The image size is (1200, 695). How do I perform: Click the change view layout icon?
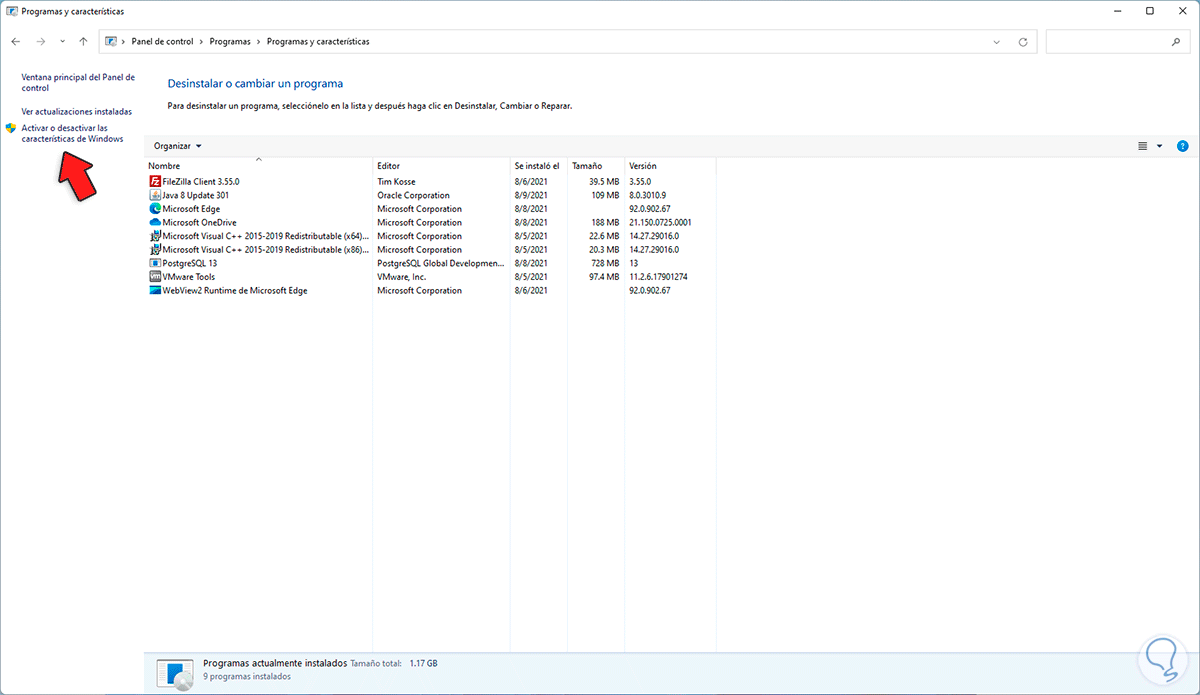(1143, 146)
